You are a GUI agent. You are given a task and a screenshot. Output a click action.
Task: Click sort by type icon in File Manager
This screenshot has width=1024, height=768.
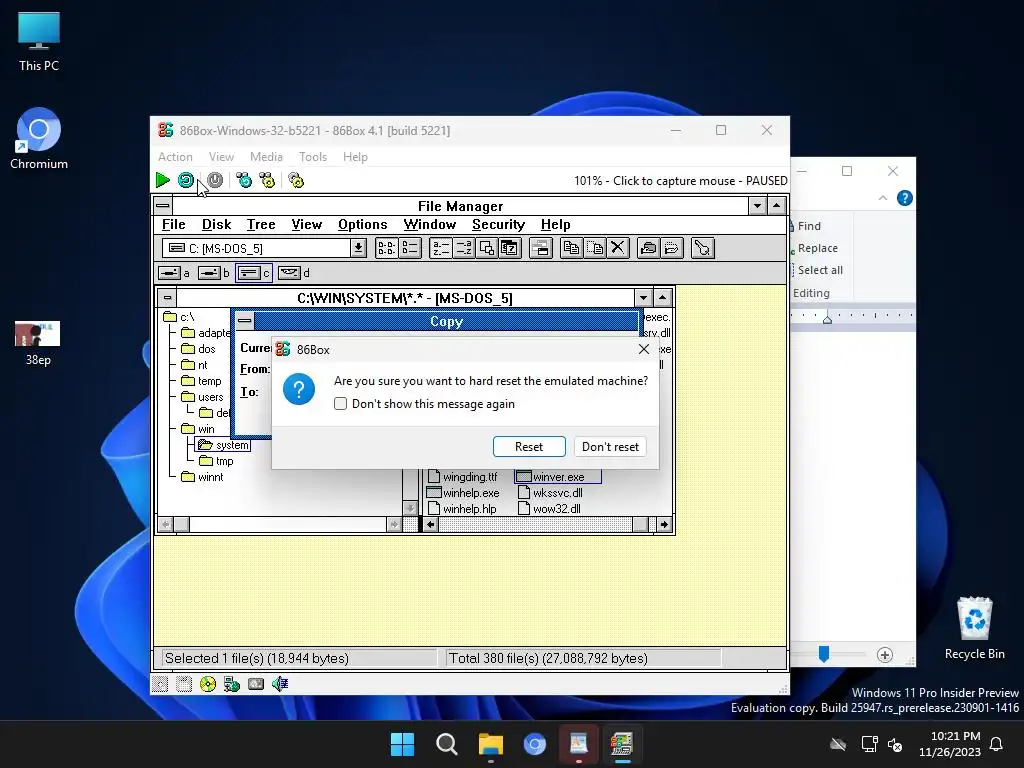point(464,248)
